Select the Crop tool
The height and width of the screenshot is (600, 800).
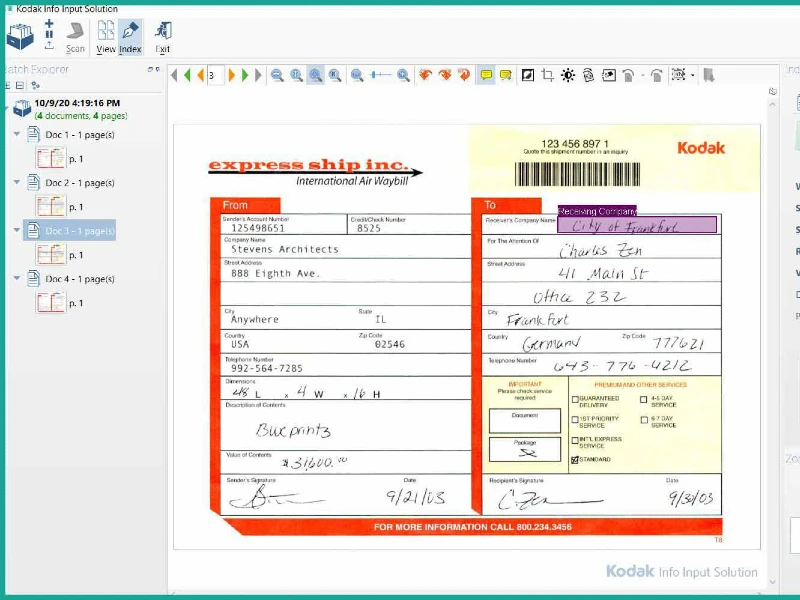(x=547, y=76)
